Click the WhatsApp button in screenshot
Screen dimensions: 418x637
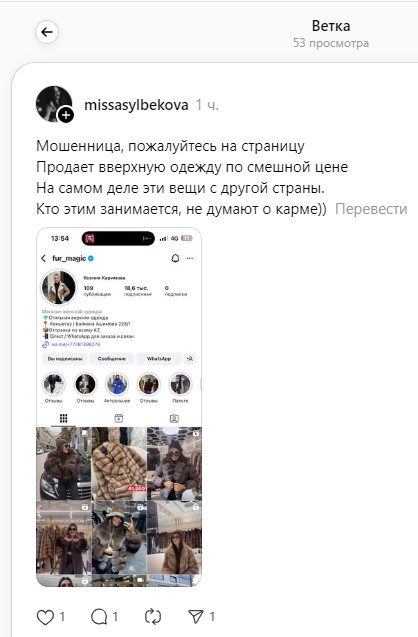(159, 359)
